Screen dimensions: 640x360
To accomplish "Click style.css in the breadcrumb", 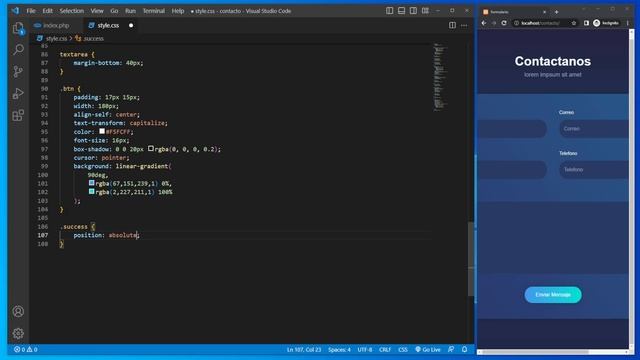I will [56, 38].
